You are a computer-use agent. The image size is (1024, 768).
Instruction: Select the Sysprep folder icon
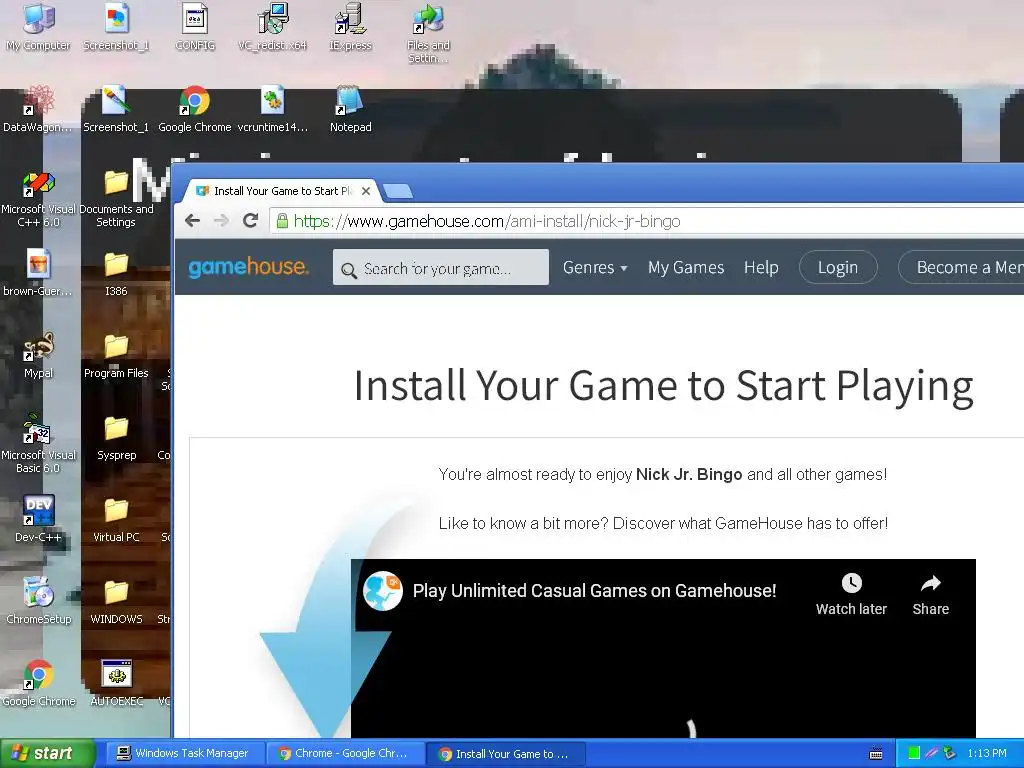(116, 438)
